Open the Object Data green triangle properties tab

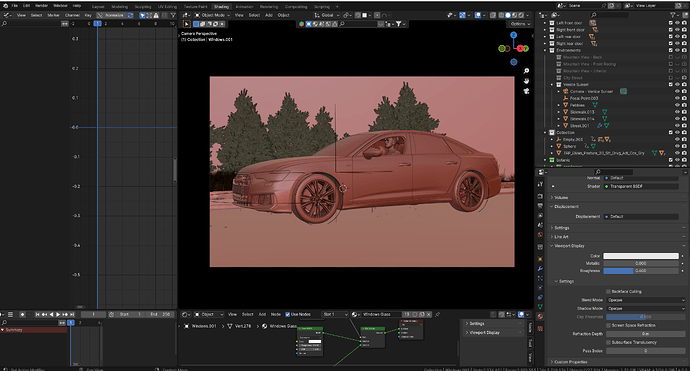point(540,307)
